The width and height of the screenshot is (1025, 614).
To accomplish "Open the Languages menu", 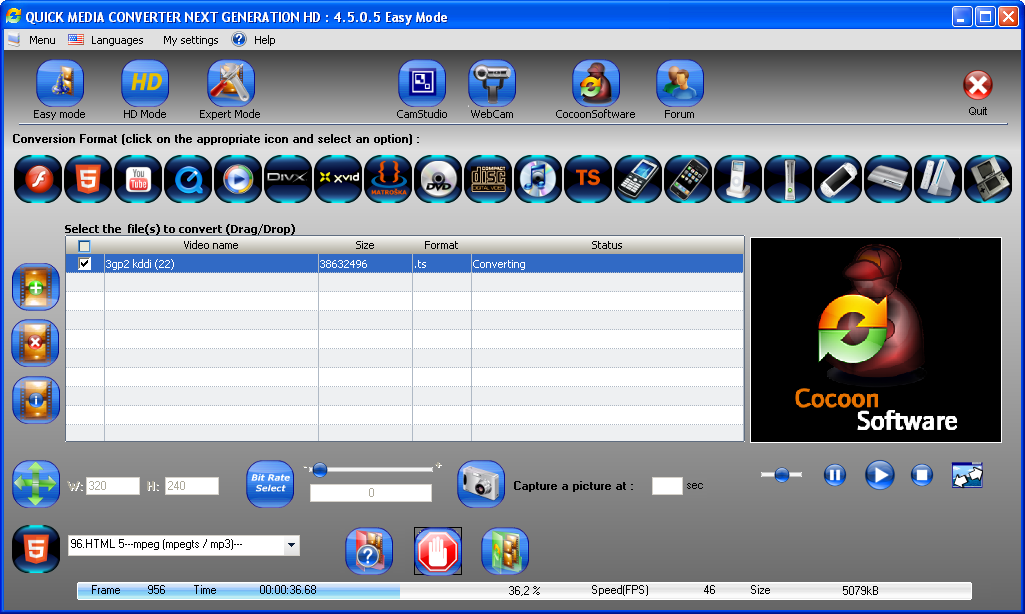I will click(116, 40).
